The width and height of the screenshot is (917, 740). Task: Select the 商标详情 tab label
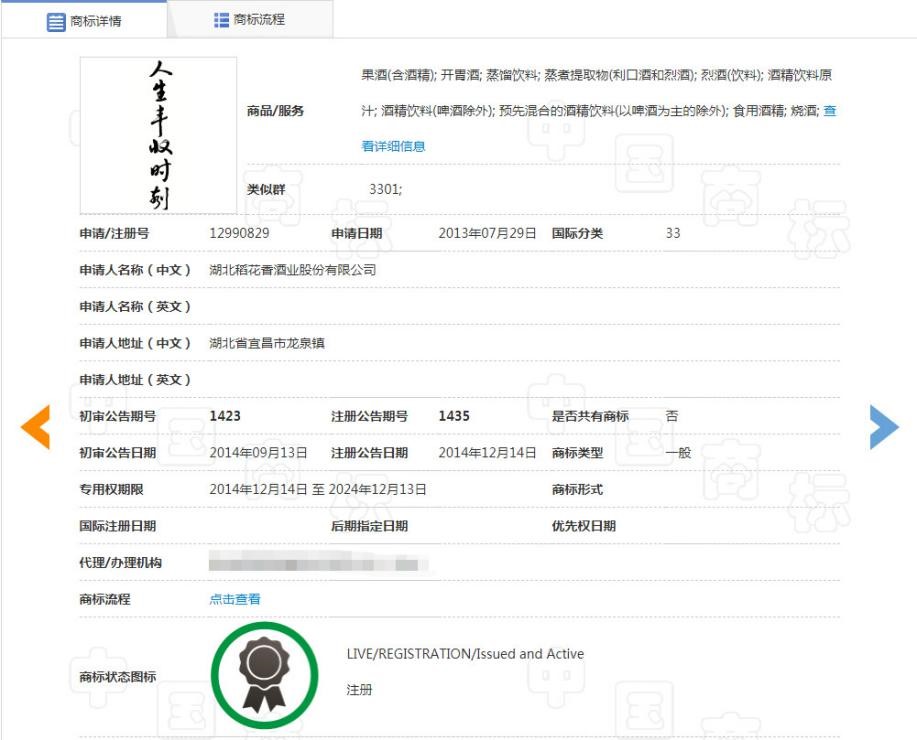coord(96,21)
